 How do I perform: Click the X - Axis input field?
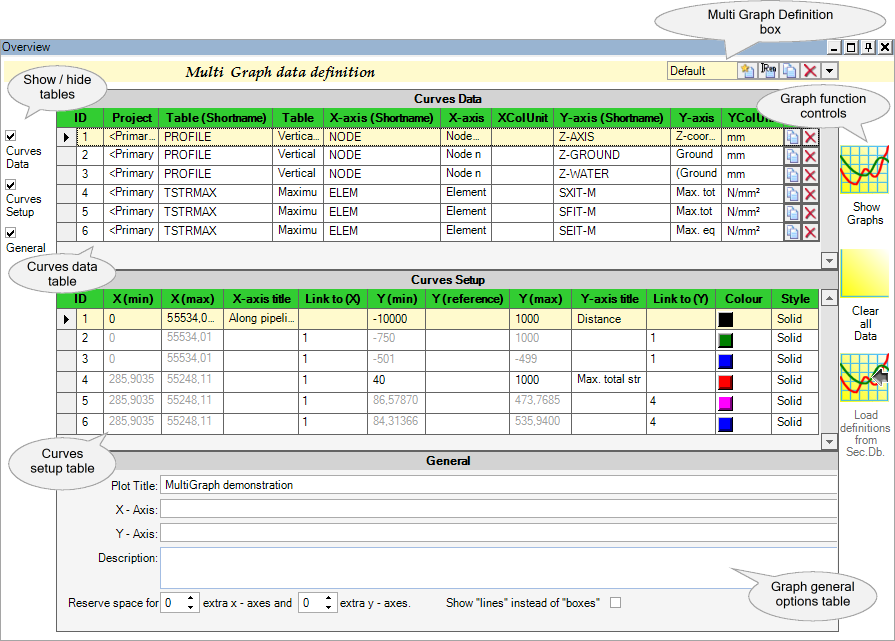(498, 510)
